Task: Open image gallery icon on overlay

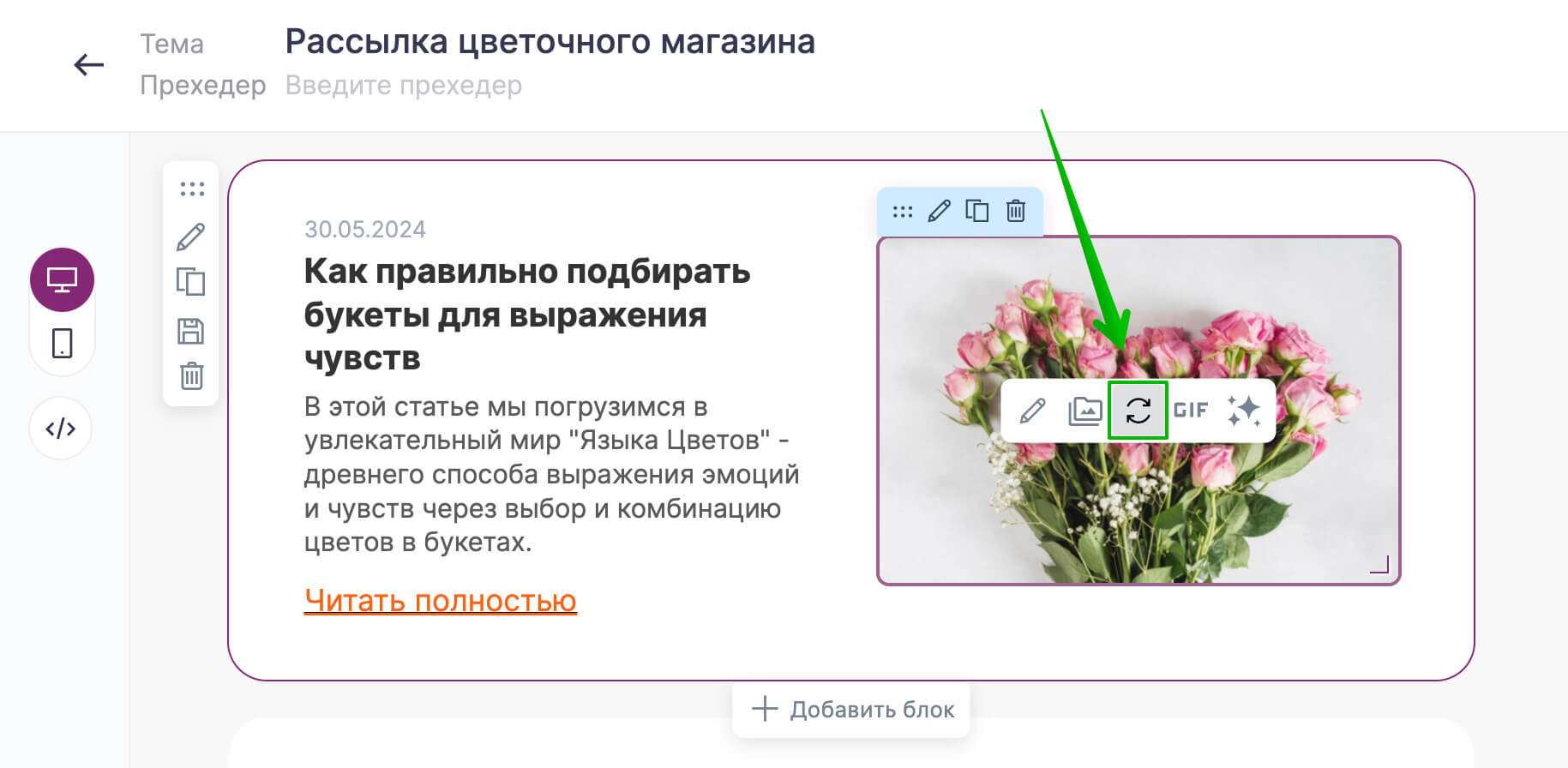Action: tap(1084, 411)
